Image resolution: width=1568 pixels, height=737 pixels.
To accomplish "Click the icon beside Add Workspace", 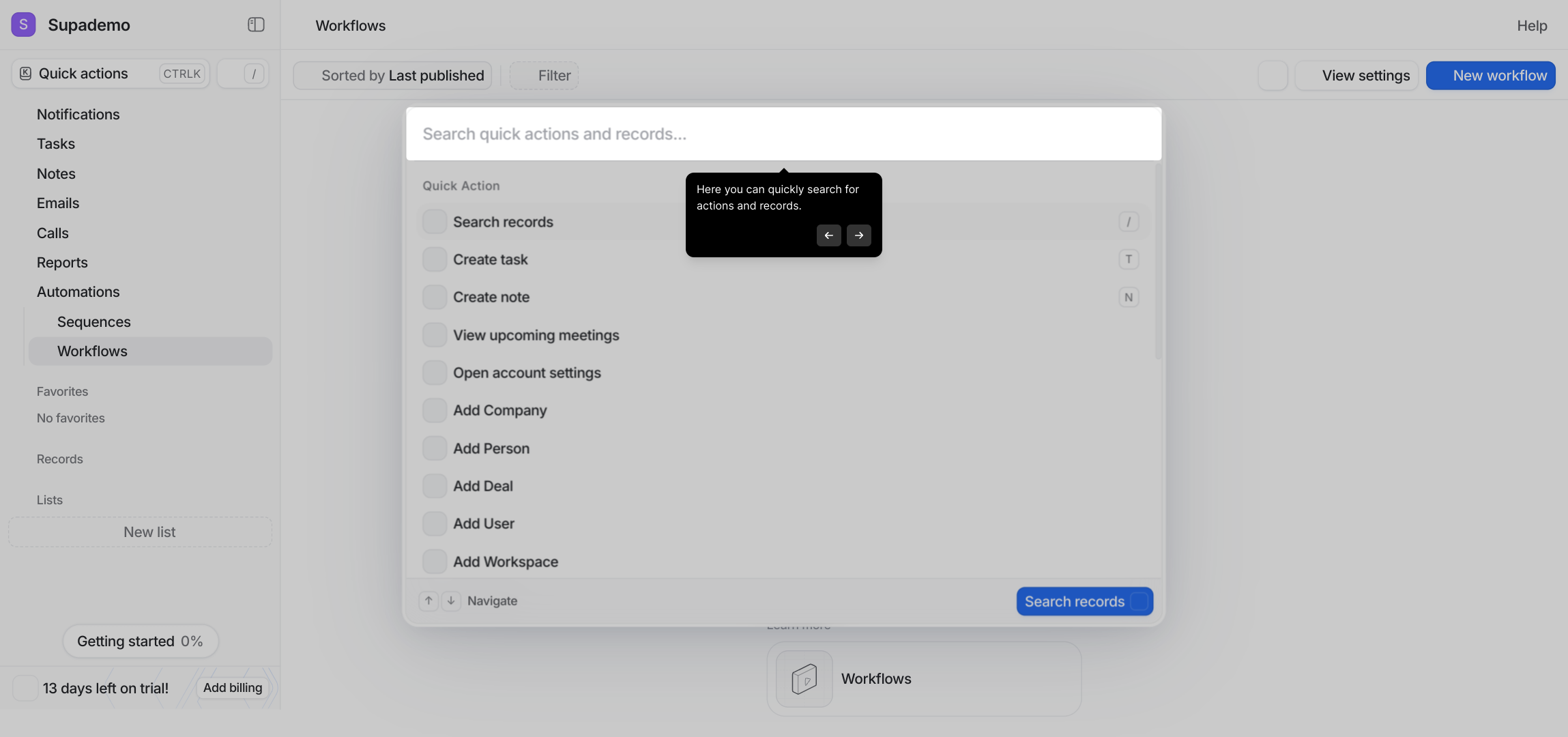I will pos(434,562).
